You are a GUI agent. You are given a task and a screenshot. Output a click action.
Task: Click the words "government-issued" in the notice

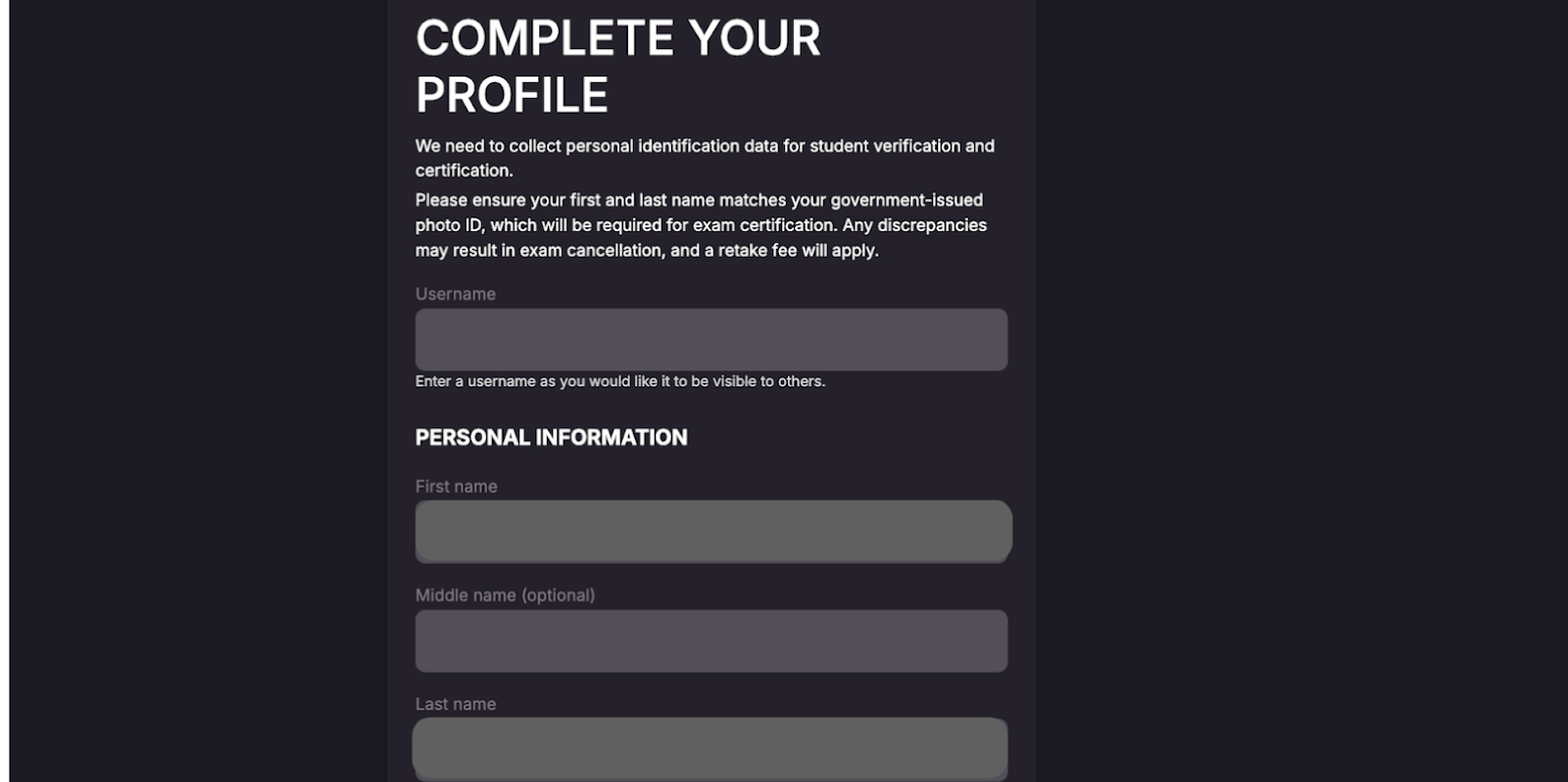point(906,200)
